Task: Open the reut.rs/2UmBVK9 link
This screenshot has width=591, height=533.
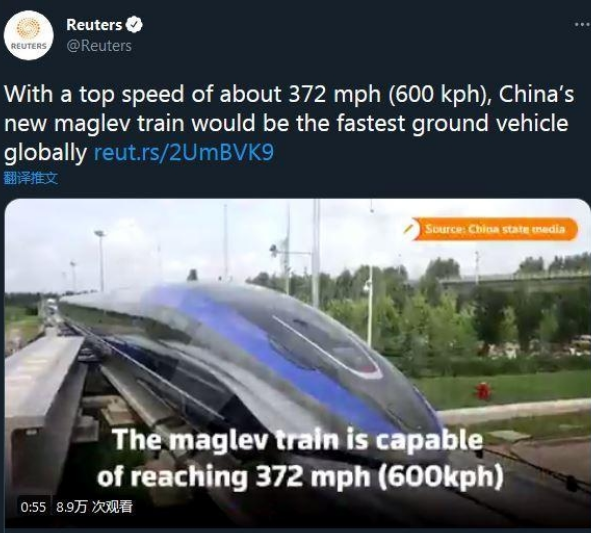Action: click(184, 153)
